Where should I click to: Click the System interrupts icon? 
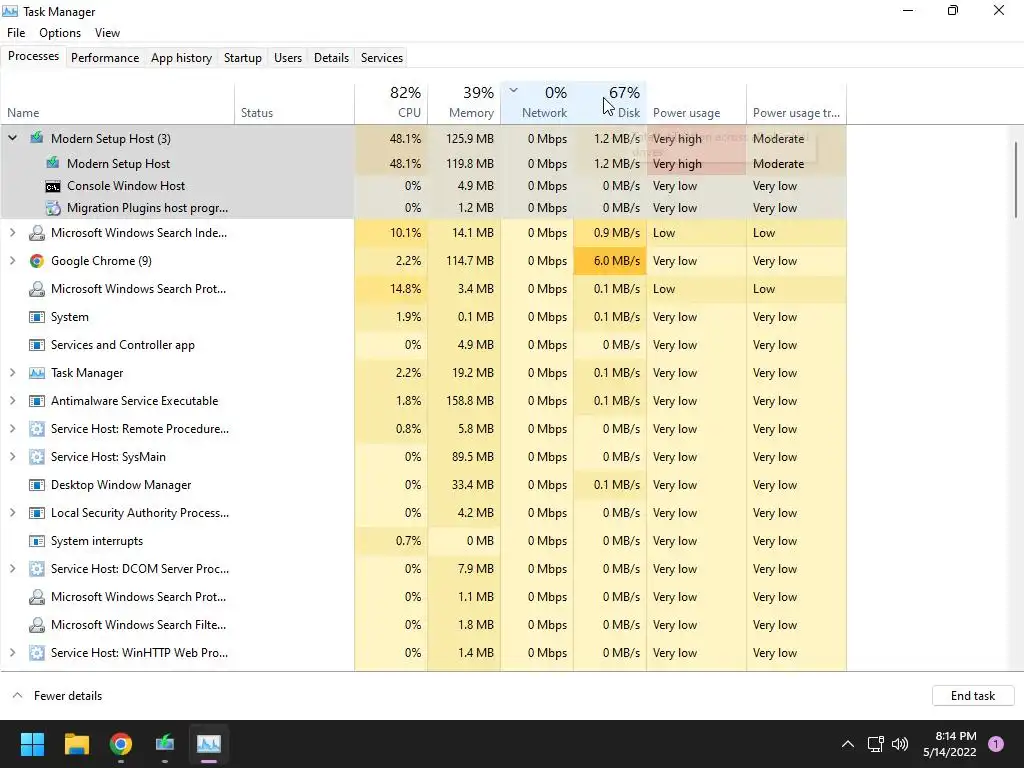37,541
